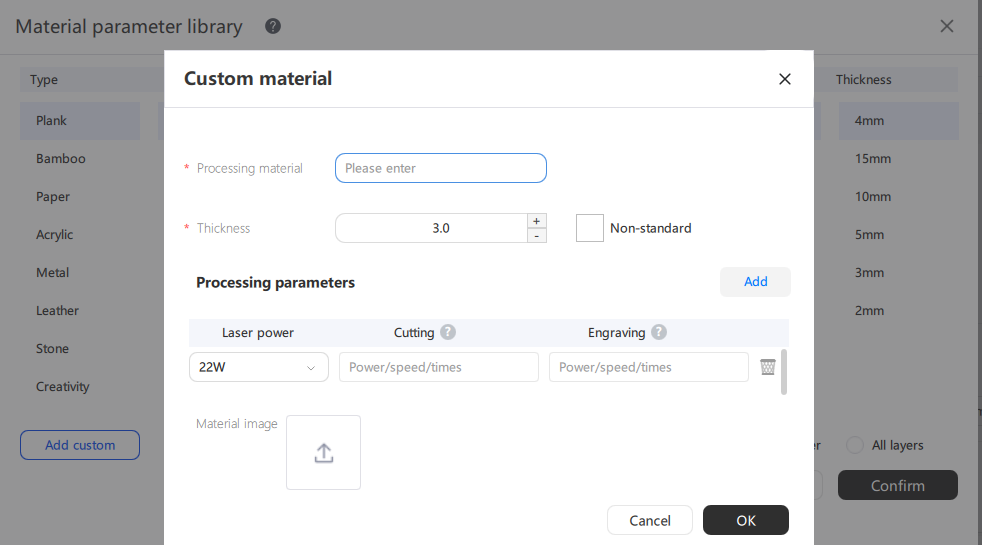Click Cancel in the Custom material dialog
This screenshot has height=545, width=982.
pyautogui.click(x=649, y=520)
